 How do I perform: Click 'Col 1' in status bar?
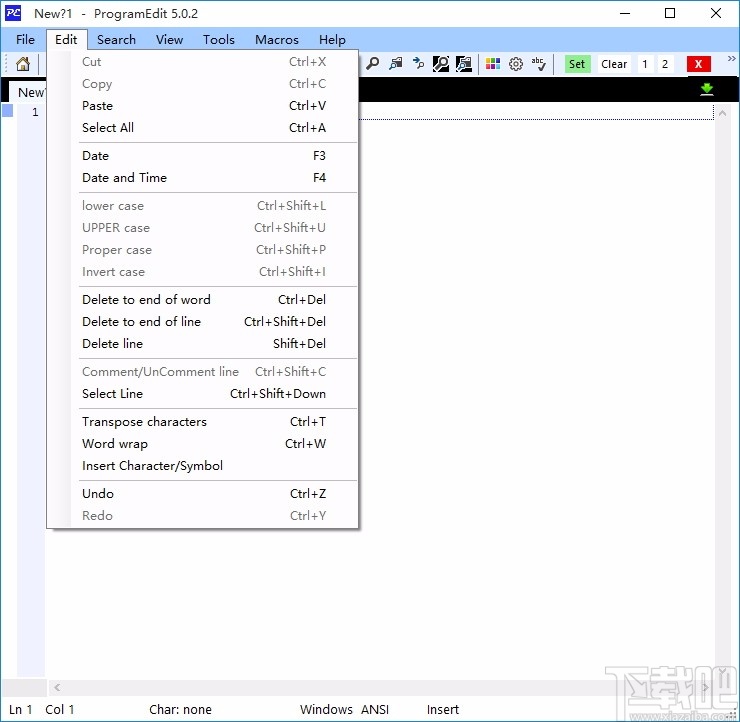tap(59, 709)
